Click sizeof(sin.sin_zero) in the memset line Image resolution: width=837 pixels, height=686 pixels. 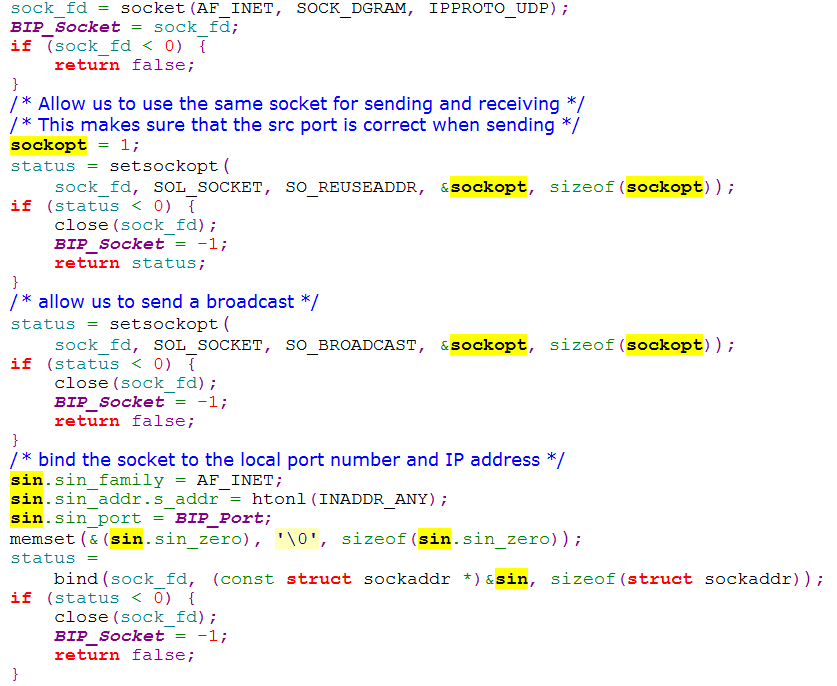pos(451,539)
